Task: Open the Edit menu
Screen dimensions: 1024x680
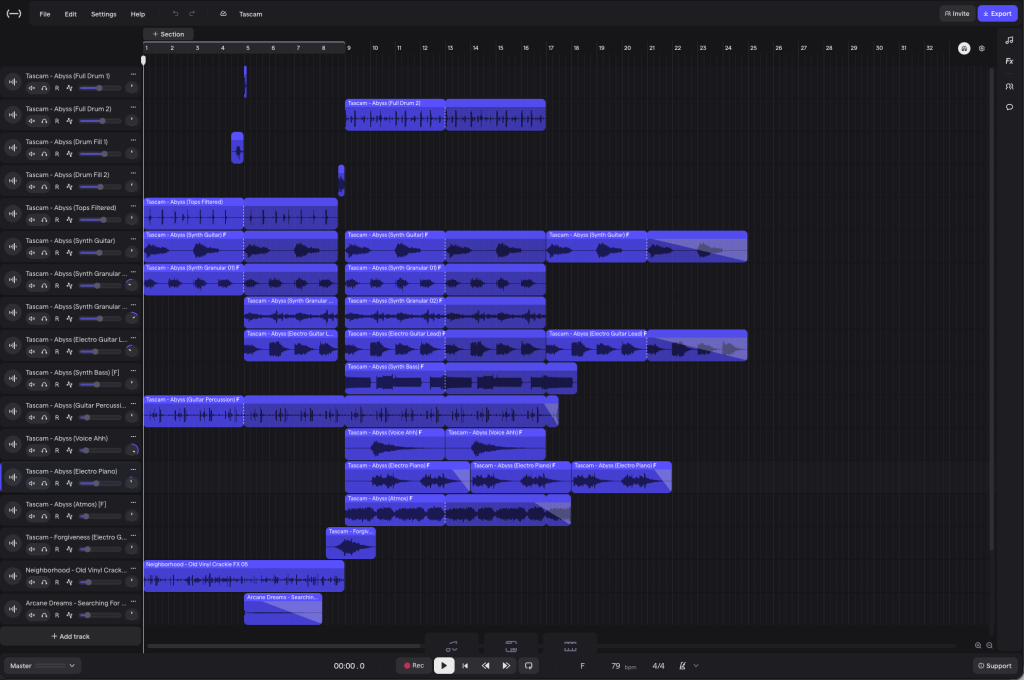Action: tap(71, 14)
